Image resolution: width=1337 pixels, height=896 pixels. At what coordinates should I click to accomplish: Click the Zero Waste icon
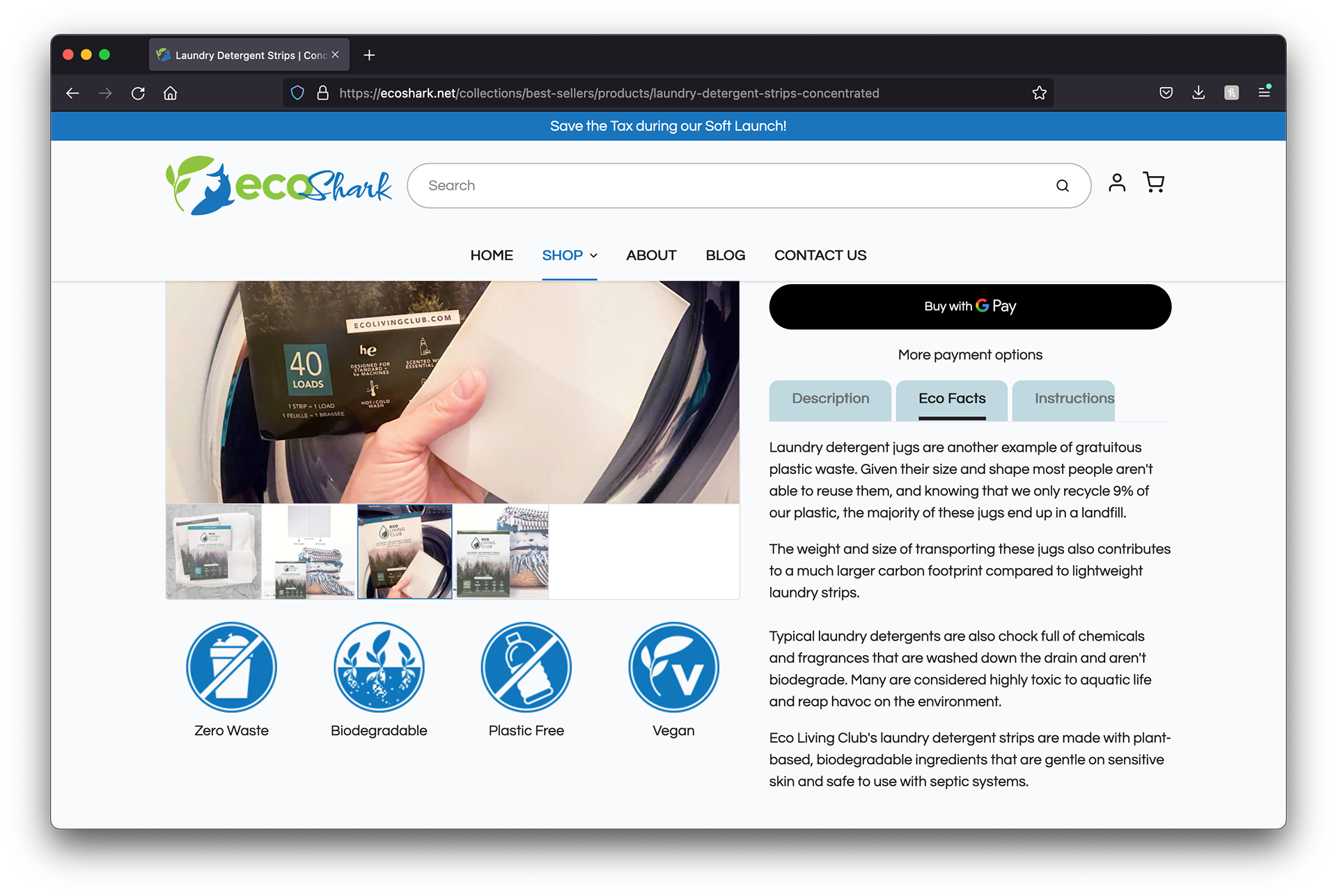click(231, 667)
